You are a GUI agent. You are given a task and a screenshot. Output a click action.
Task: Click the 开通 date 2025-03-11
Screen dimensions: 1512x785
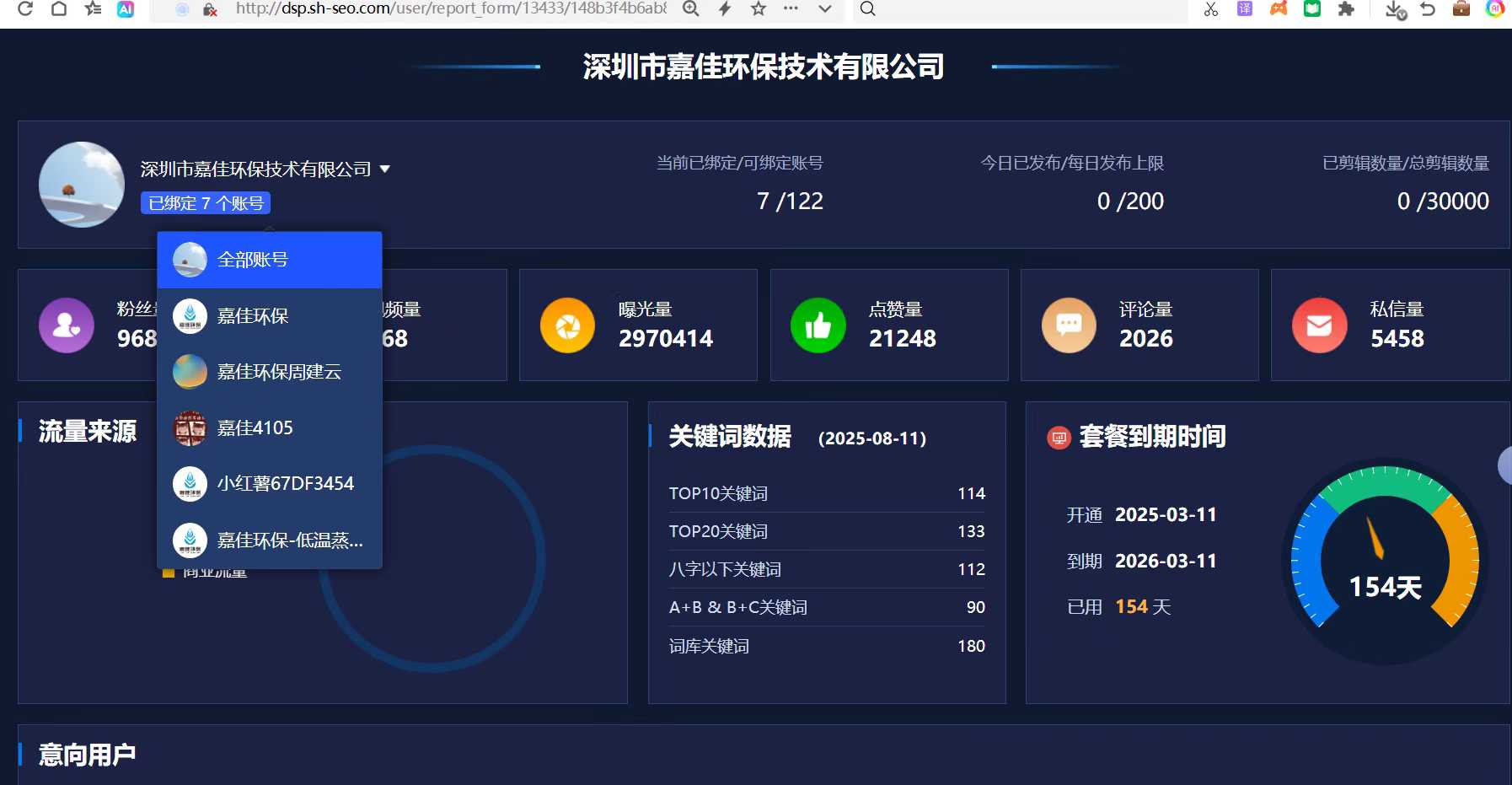tap(1166, 515)
